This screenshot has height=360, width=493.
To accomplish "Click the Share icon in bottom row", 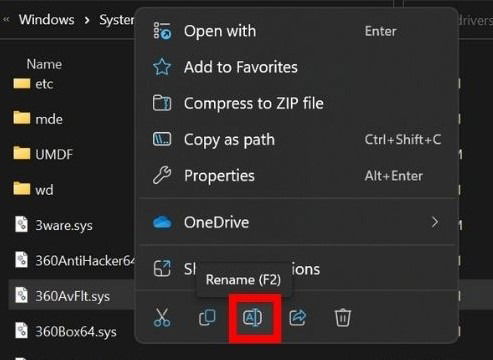I will [298, 318].
